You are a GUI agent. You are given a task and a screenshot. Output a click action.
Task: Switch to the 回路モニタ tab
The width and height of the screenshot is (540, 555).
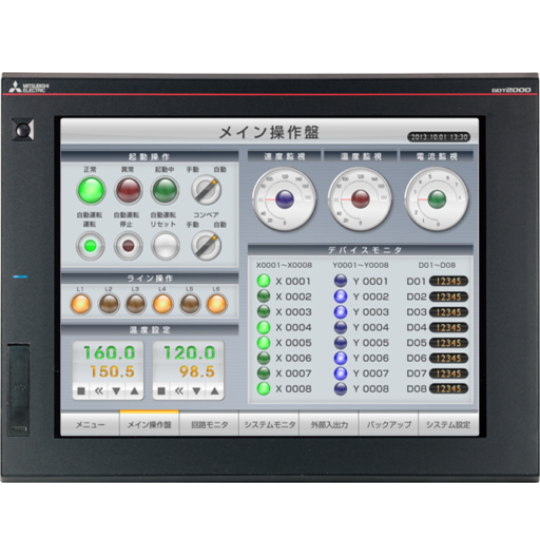(209, 424)
